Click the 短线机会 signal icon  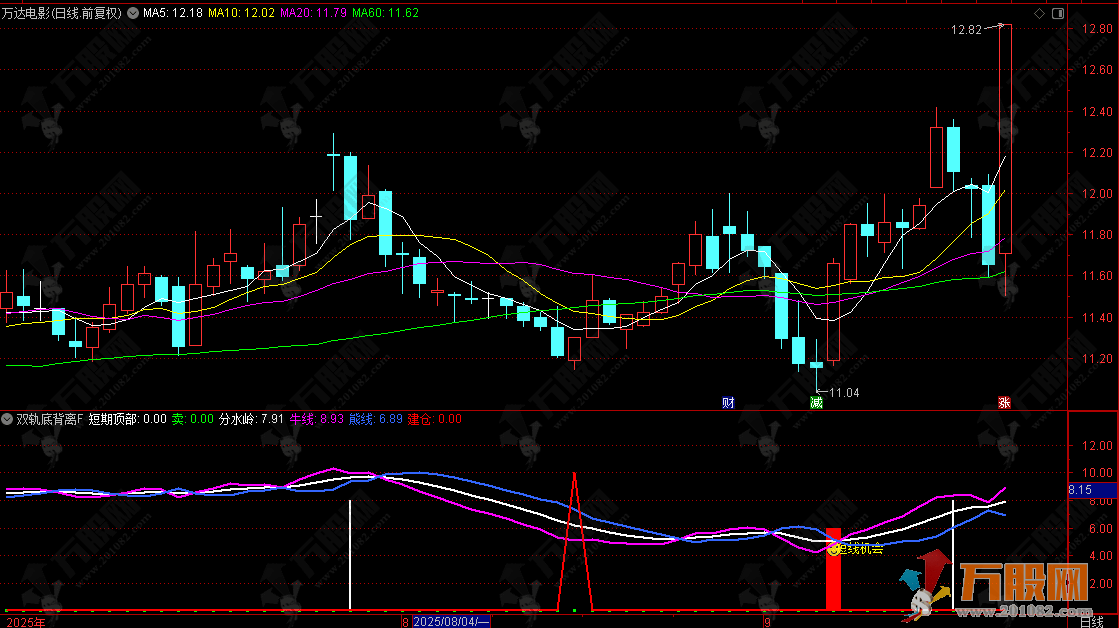click(x=833, y=549)
